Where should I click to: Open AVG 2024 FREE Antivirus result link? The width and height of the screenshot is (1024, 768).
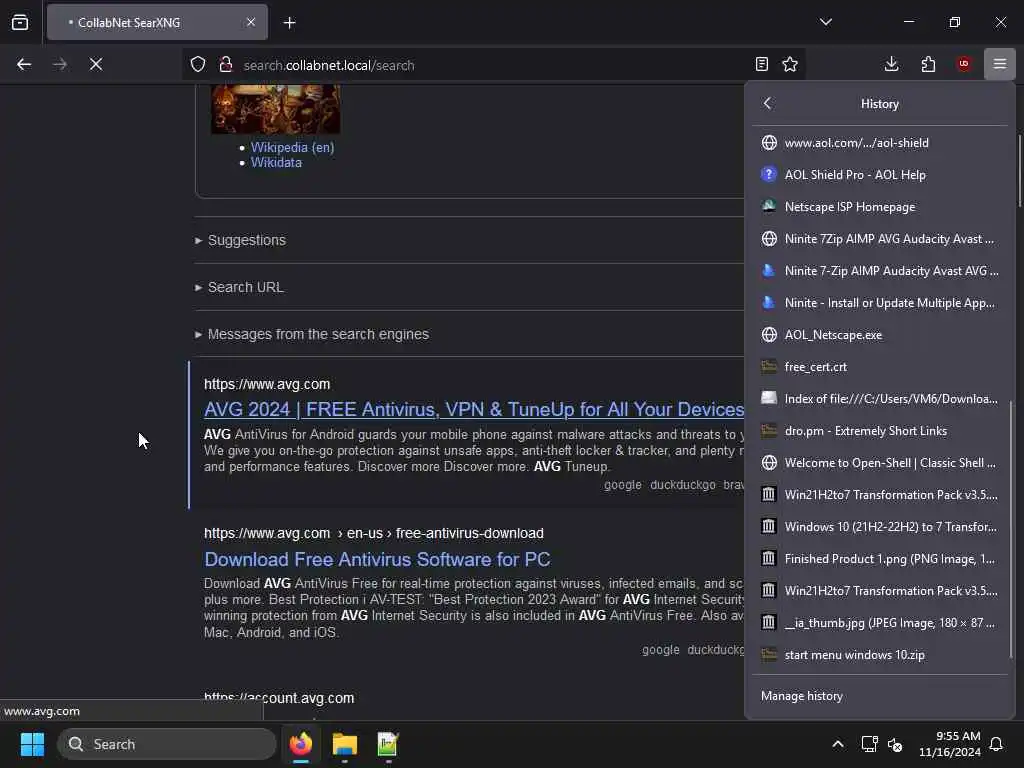coord(474,409)
